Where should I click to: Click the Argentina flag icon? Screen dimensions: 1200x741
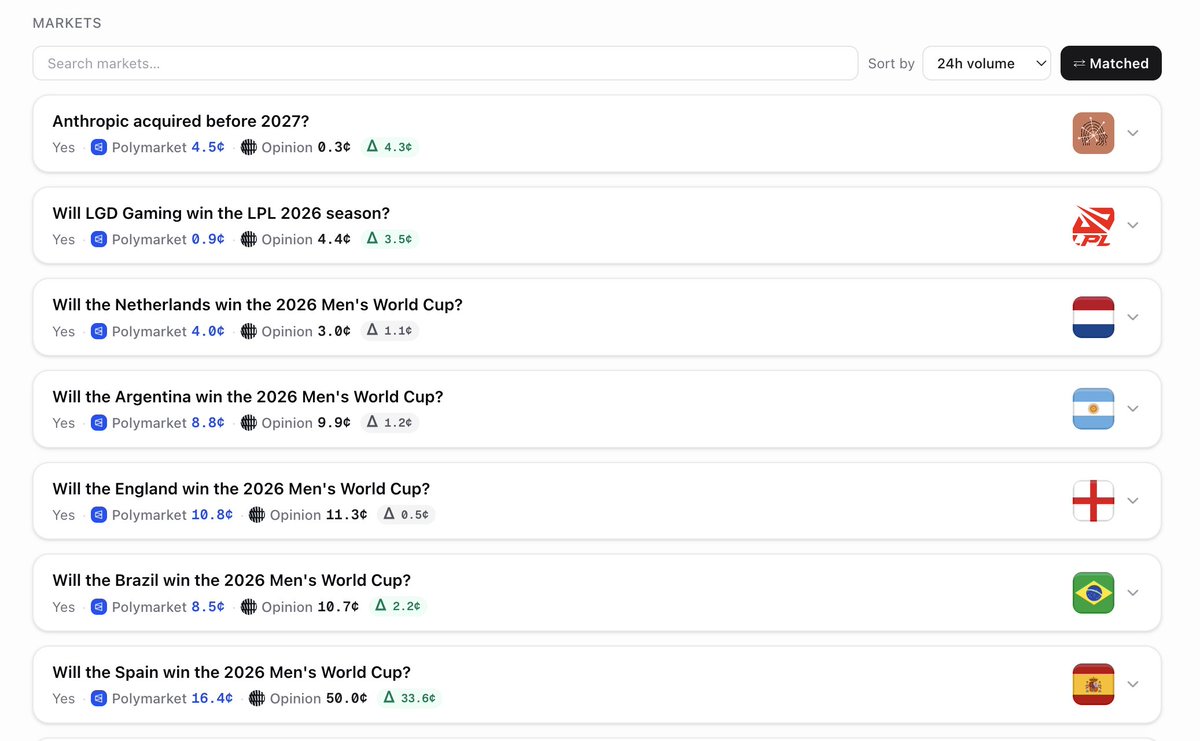(1093, 409)
